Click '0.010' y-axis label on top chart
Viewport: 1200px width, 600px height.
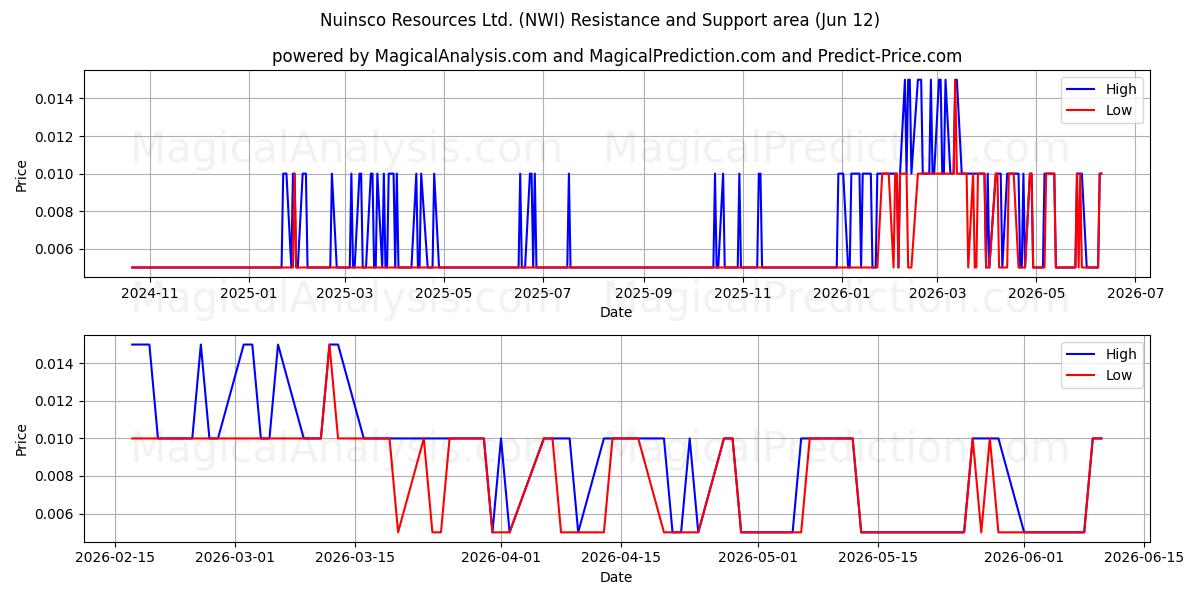57,174
